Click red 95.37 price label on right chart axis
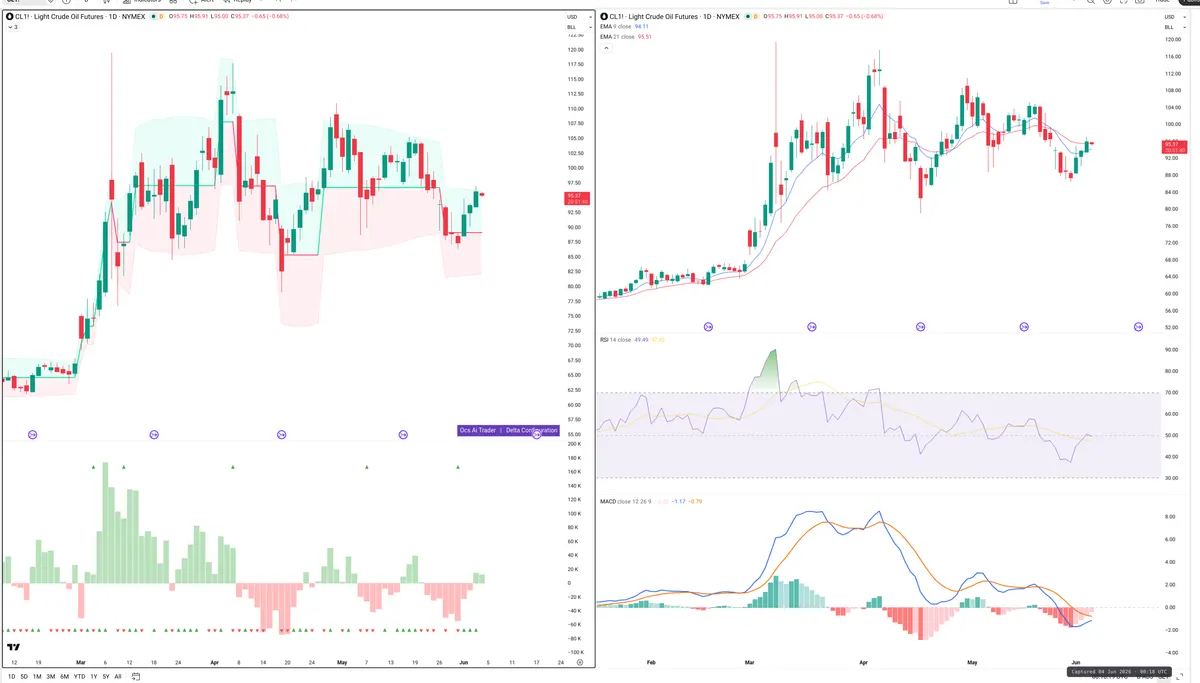Image resolution: width=1200 pixels, height=683 pixels. (1173, 148)
